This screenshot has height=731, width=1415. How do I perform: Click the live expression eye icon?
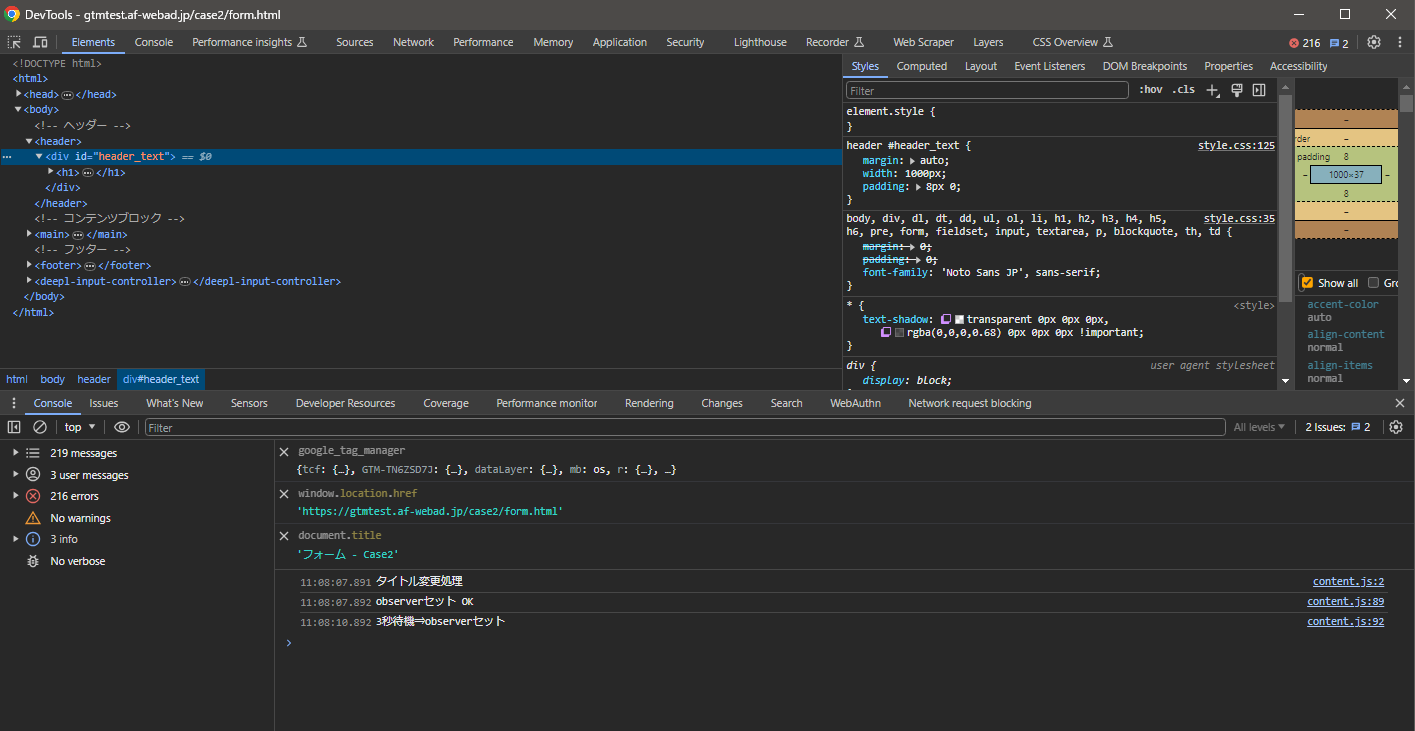coord(122,427)
